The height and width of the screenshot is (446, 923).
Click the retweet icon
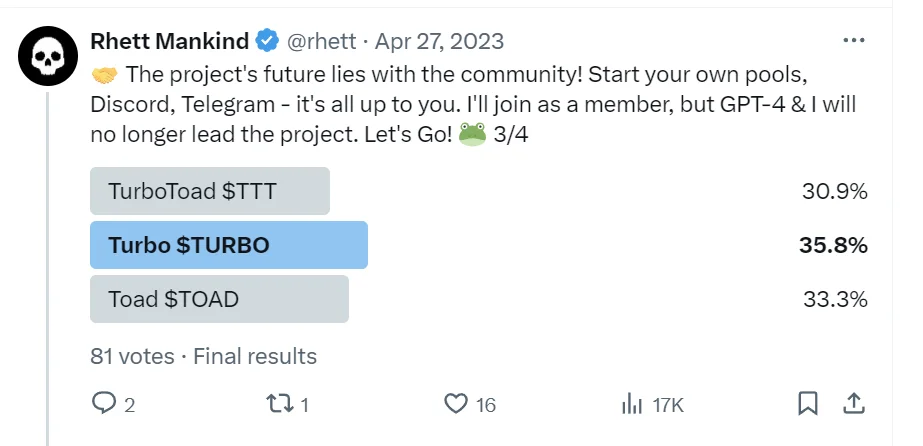(x=280, y=404)
